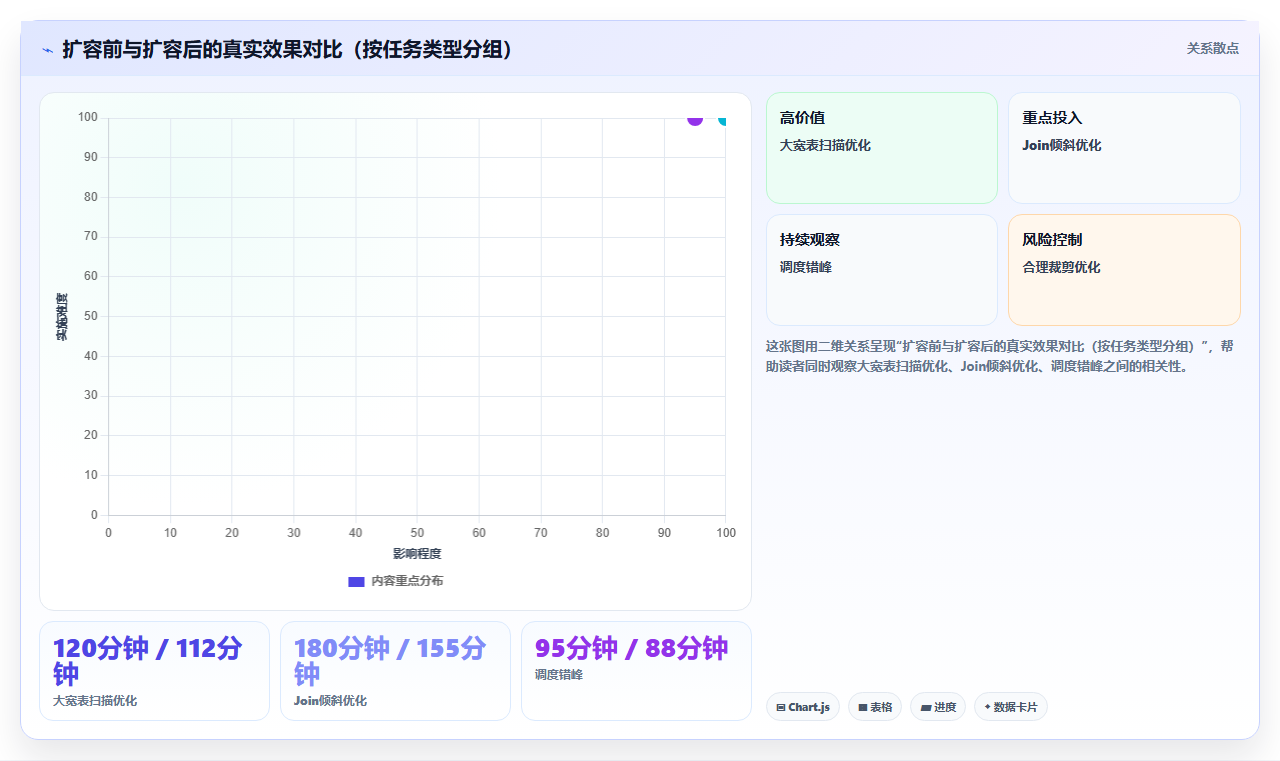1280x761 pixels.
Task: Click the 影响程度 x-axis title
Action: 417,554
